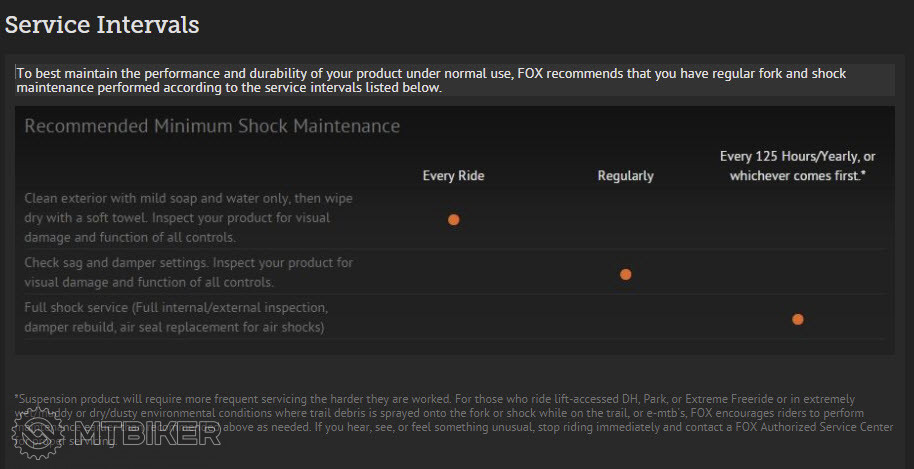
Task: Click 'damper rebuild, air seal replacement' text line
Action: coord(174,327)
